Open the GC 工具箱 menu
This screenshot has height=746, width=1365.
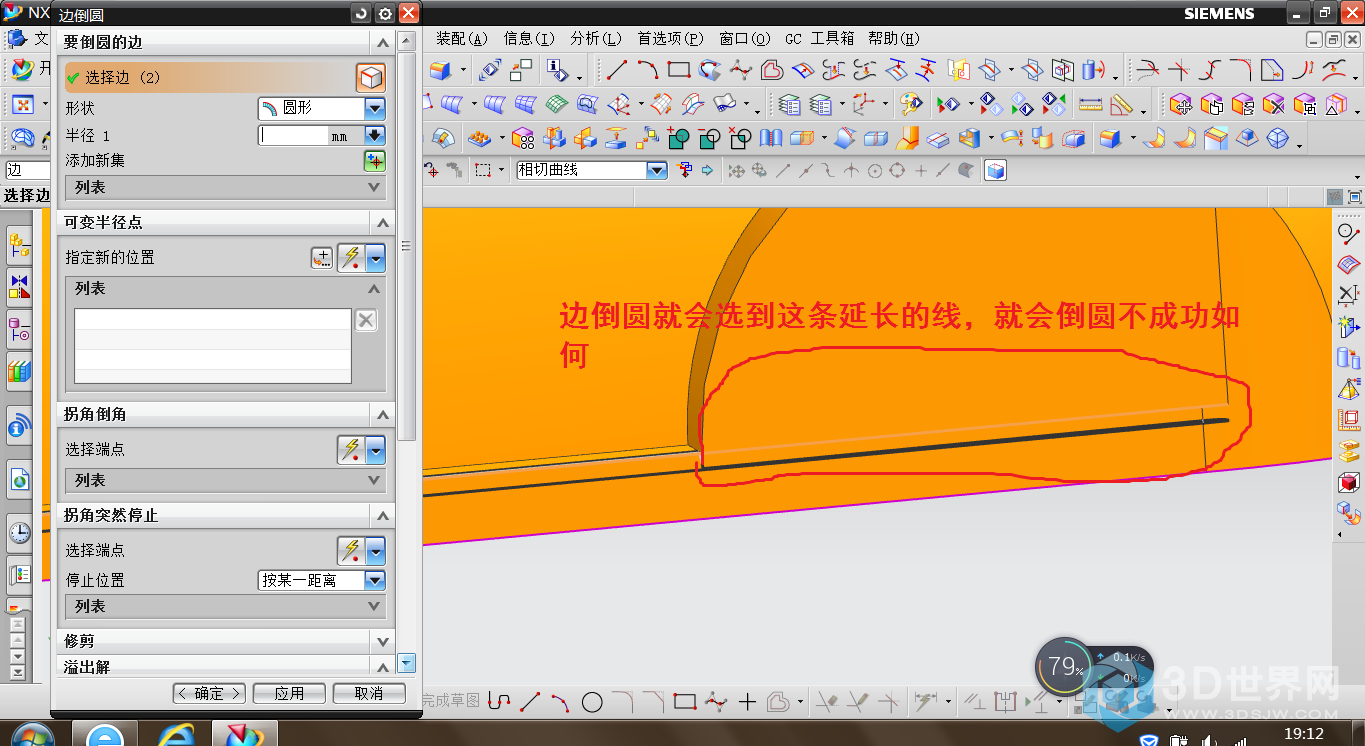[820, 39]
